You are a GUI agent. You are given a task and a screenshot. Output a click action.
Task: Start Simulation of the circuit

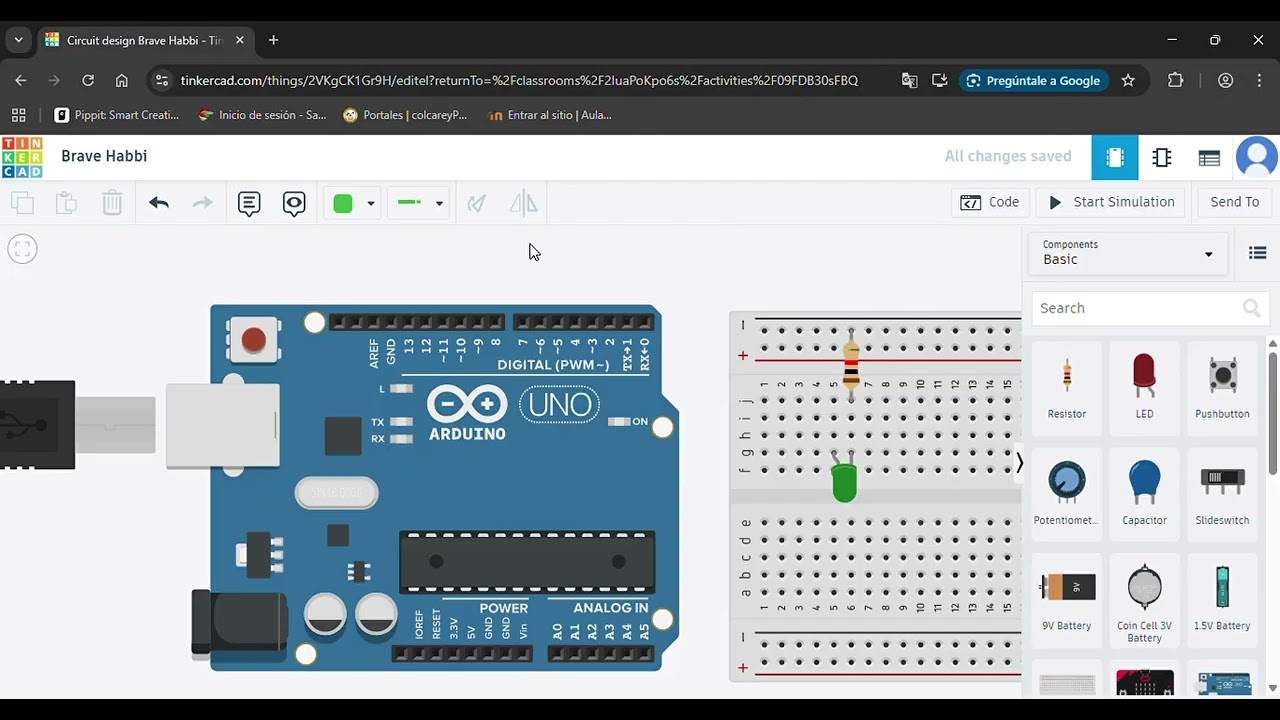(x=1111, y=202)
